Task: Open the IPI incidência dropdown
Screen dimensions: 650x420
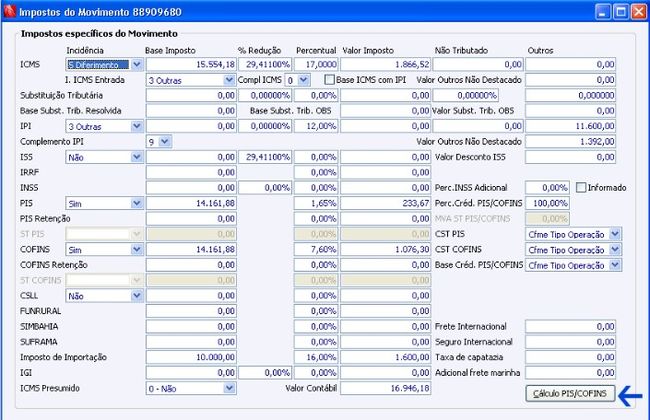Action: pyautogui.click(x=137, y=126)
